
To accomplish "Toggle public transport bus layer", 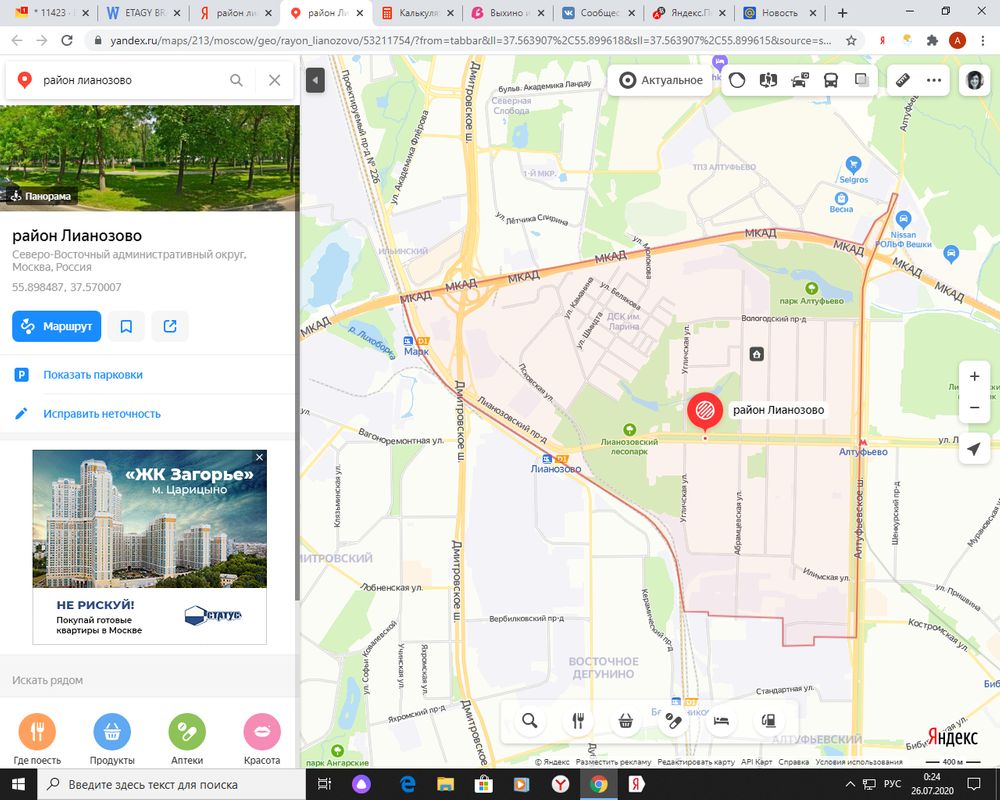I will [x=831, y=80].
